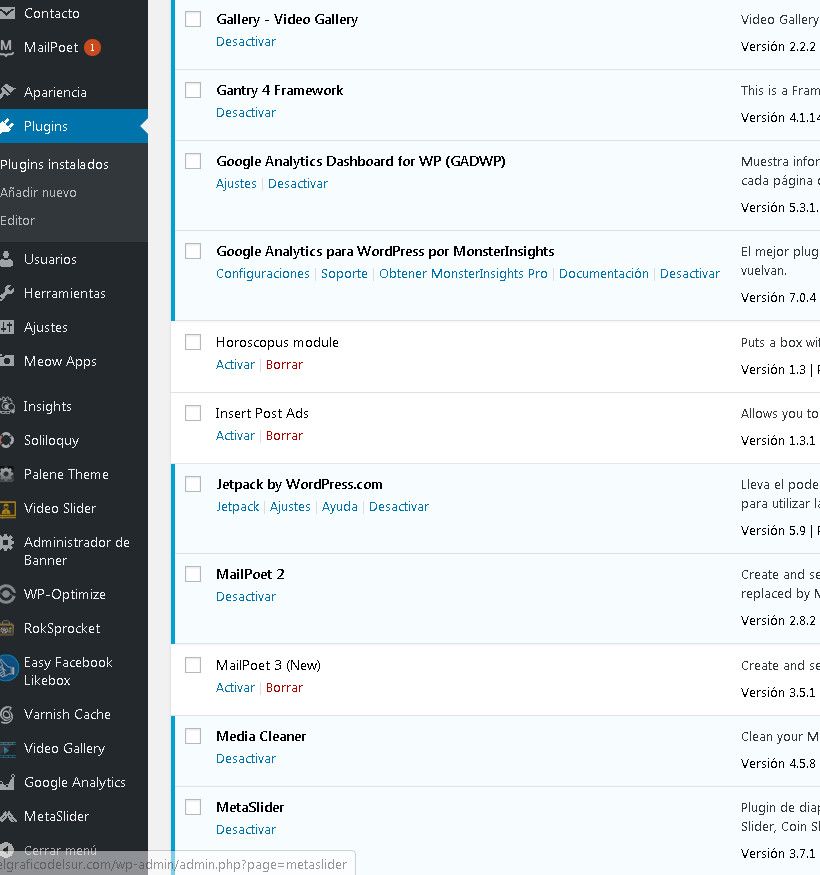Check the Media Cleaner checkbox

tap(193, 735)
